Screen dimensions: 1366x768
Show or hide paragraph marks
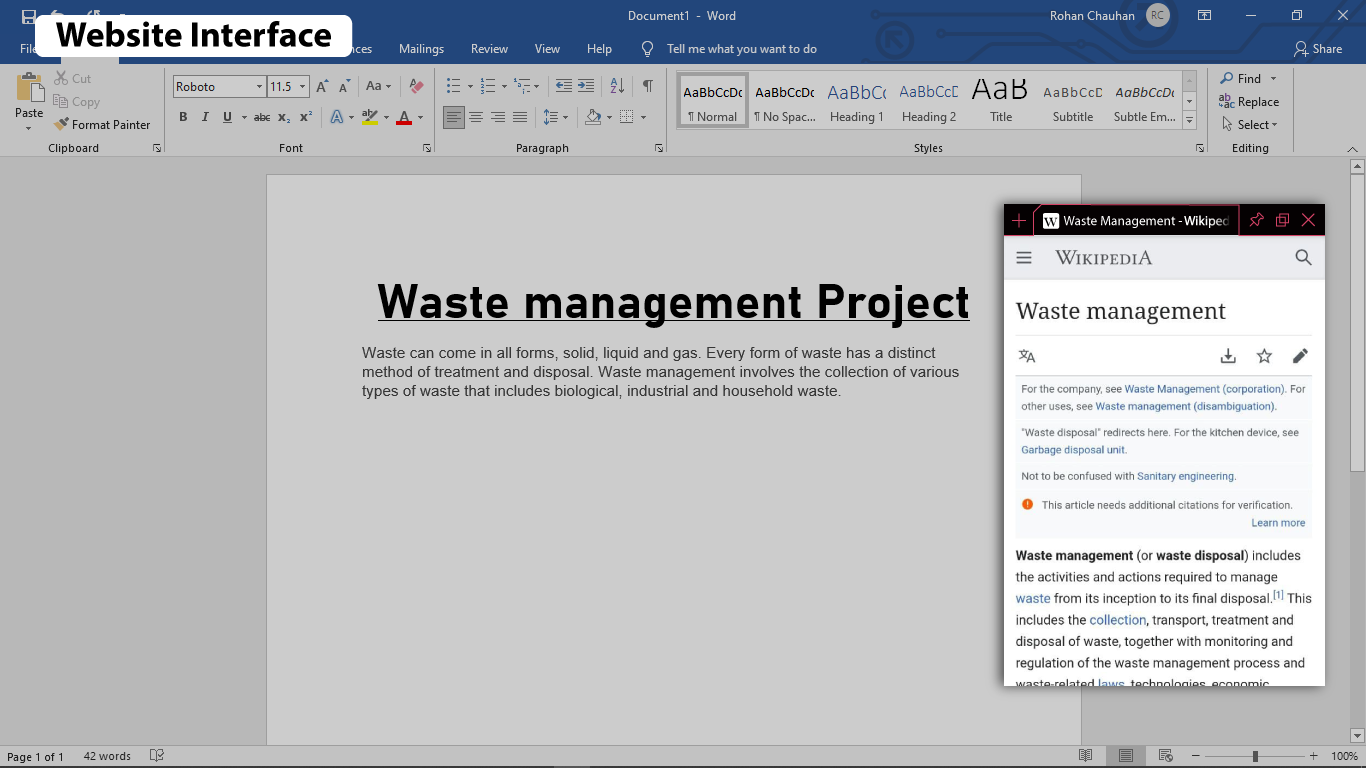click(648, 87)
